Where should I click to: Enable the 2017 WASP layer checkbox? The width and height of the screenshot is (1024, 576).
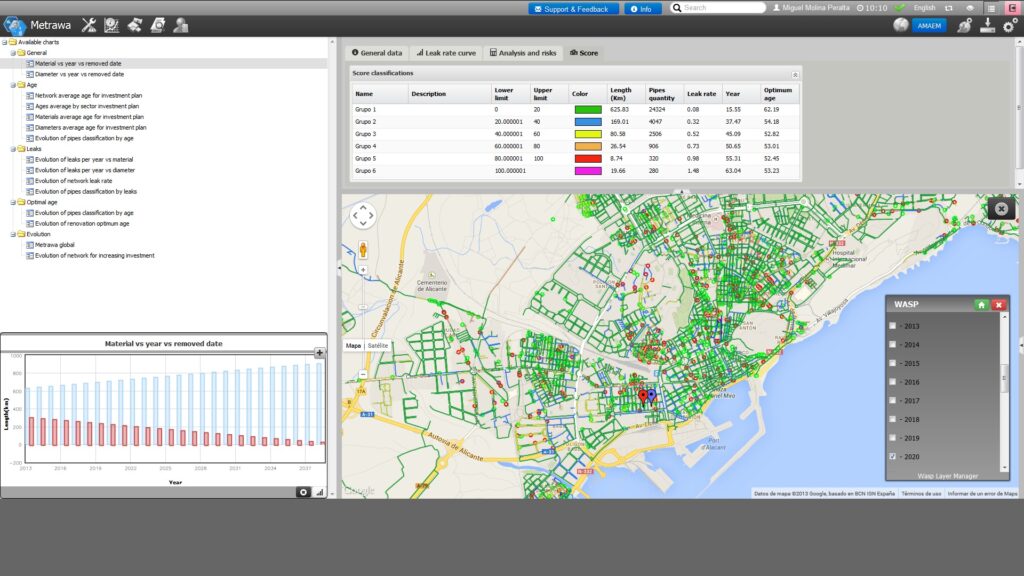[893, 400]
